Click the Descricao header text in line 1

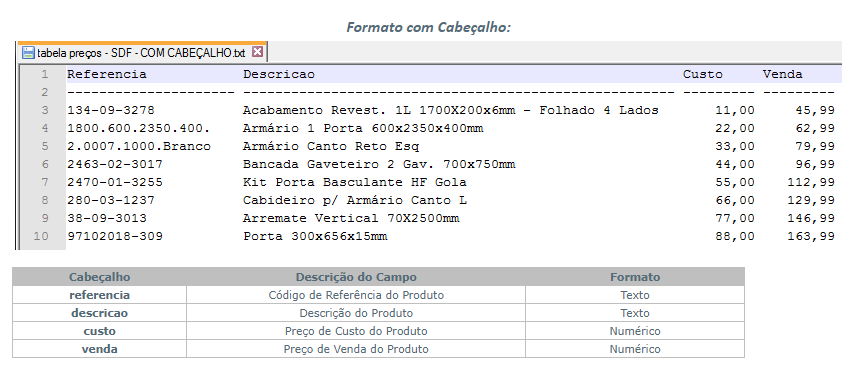point(278,74)
